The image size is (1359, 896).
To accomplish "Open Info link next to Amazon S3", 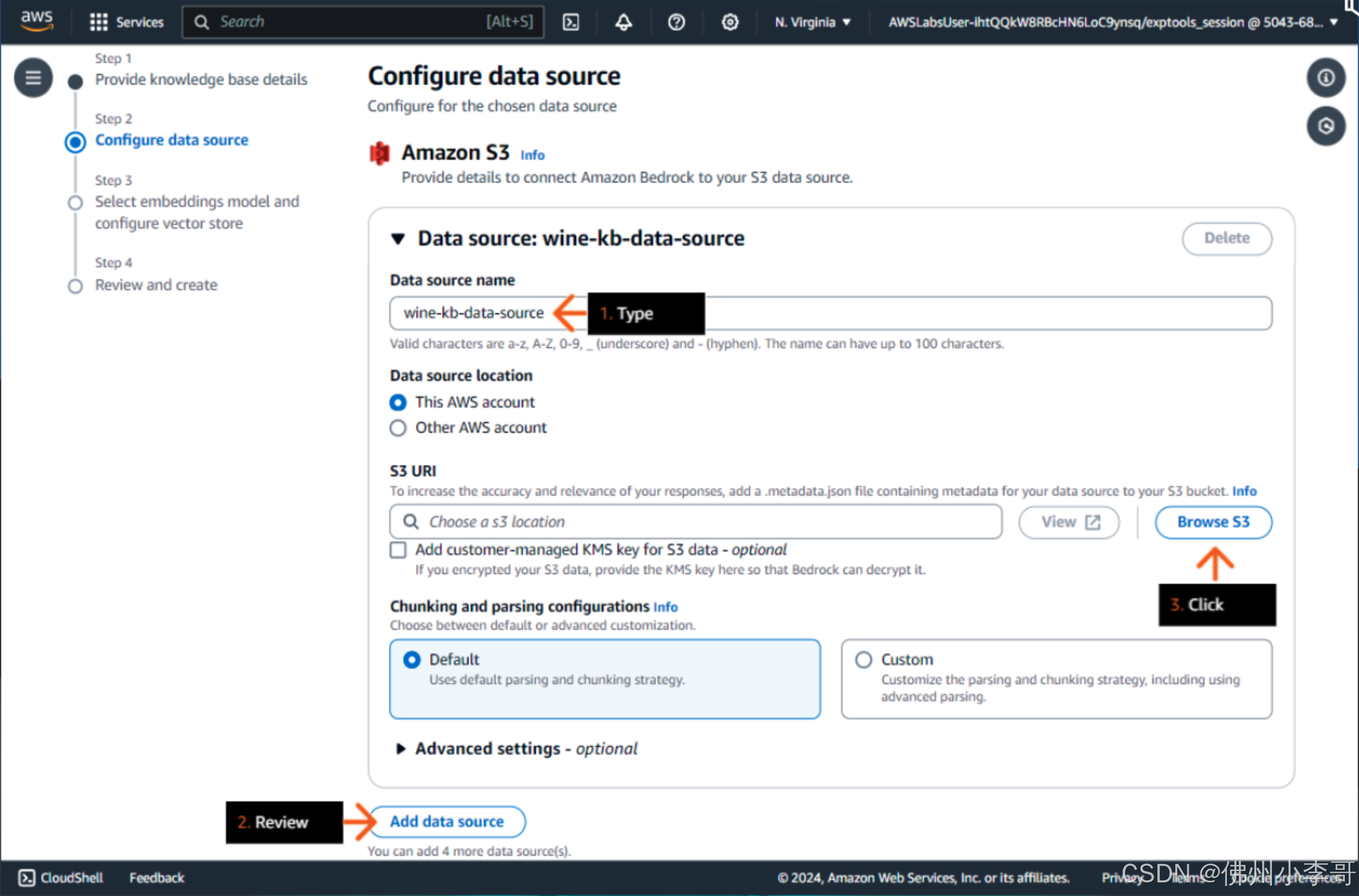I will 532,155.
